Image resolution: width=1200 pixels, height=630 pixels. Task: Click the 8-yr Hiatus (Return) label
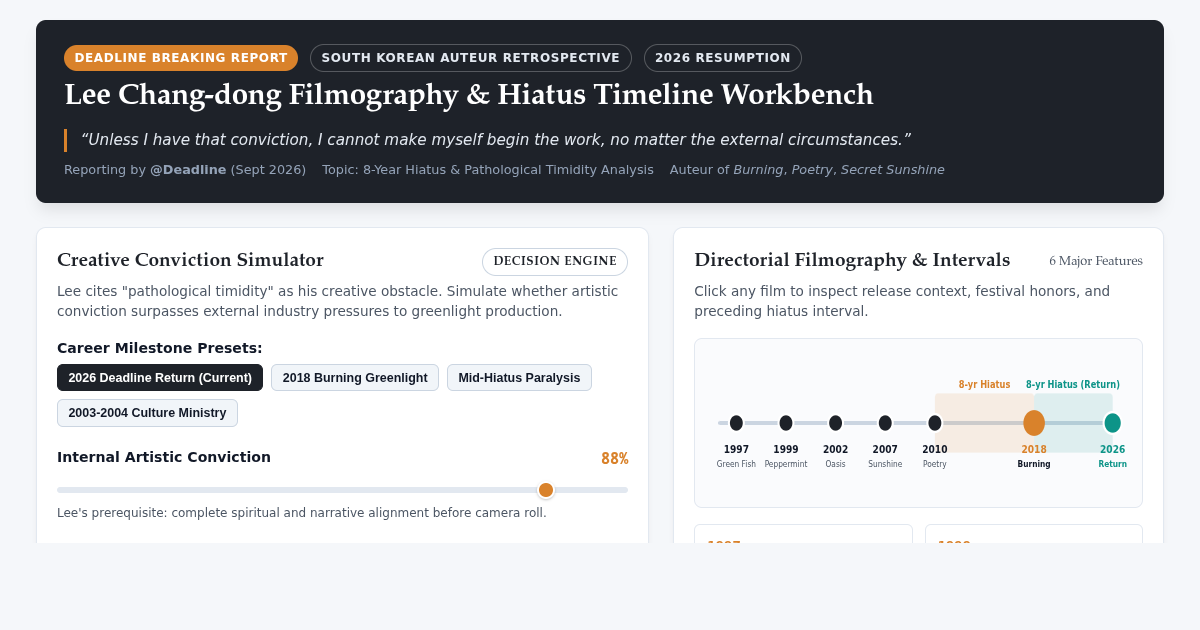1073,385
